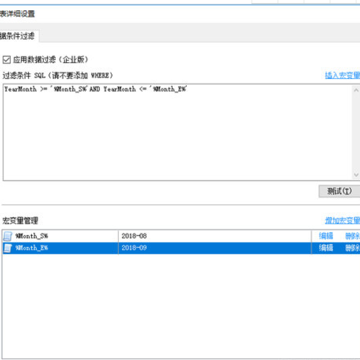Screen dimensions: 360x360
Task: Click the 2018-09 value cell
Action: coord(215,248)
